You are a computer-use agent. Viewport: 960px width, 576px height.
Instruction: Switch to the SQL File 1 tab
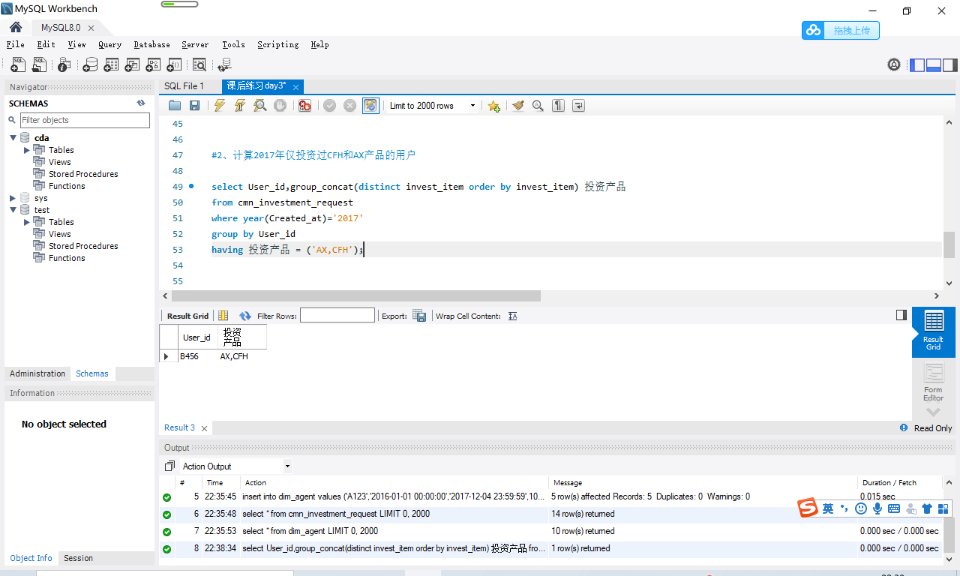(184, 86)
